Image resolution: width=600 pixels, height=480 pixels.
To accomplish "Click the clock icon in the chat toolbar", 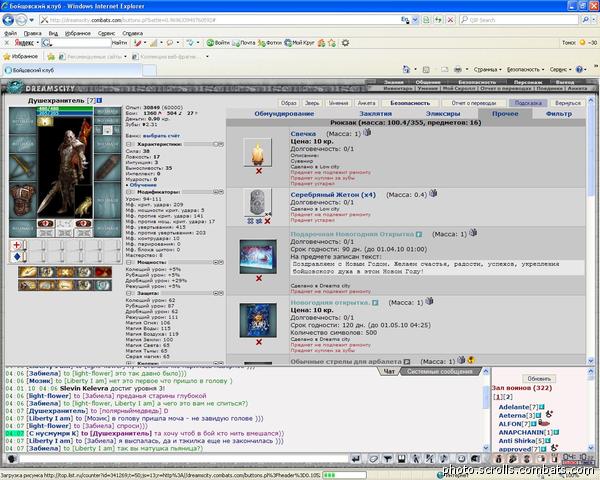I will [461, 459].
